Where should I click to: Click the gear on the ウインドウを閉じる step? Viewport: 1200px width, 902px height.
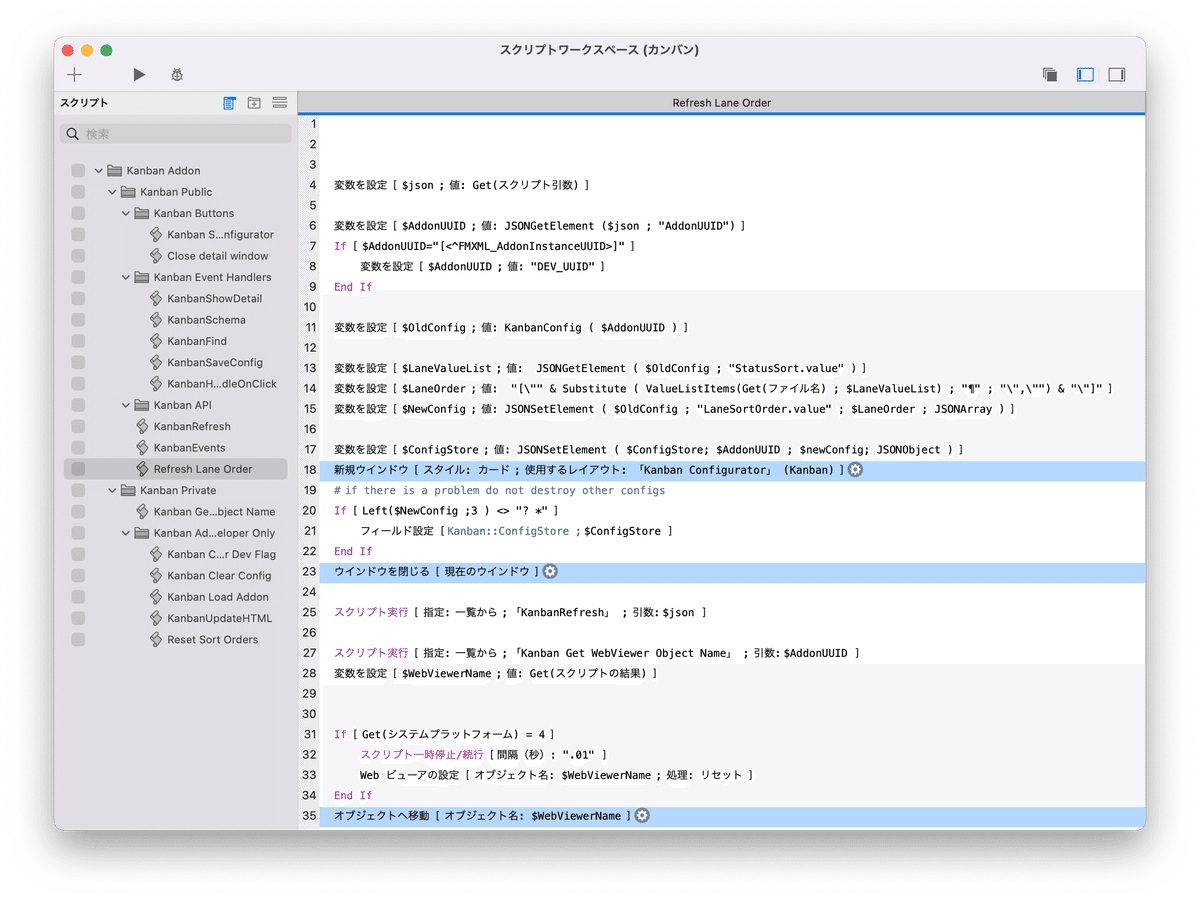coord(548,572)
